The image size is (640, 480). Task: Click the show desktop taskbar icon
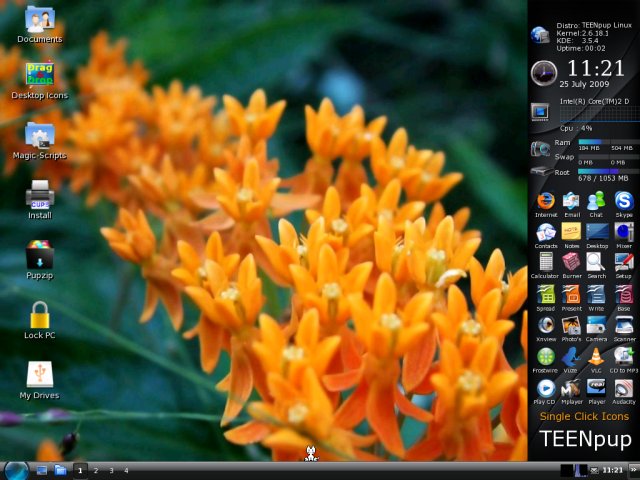42,471
